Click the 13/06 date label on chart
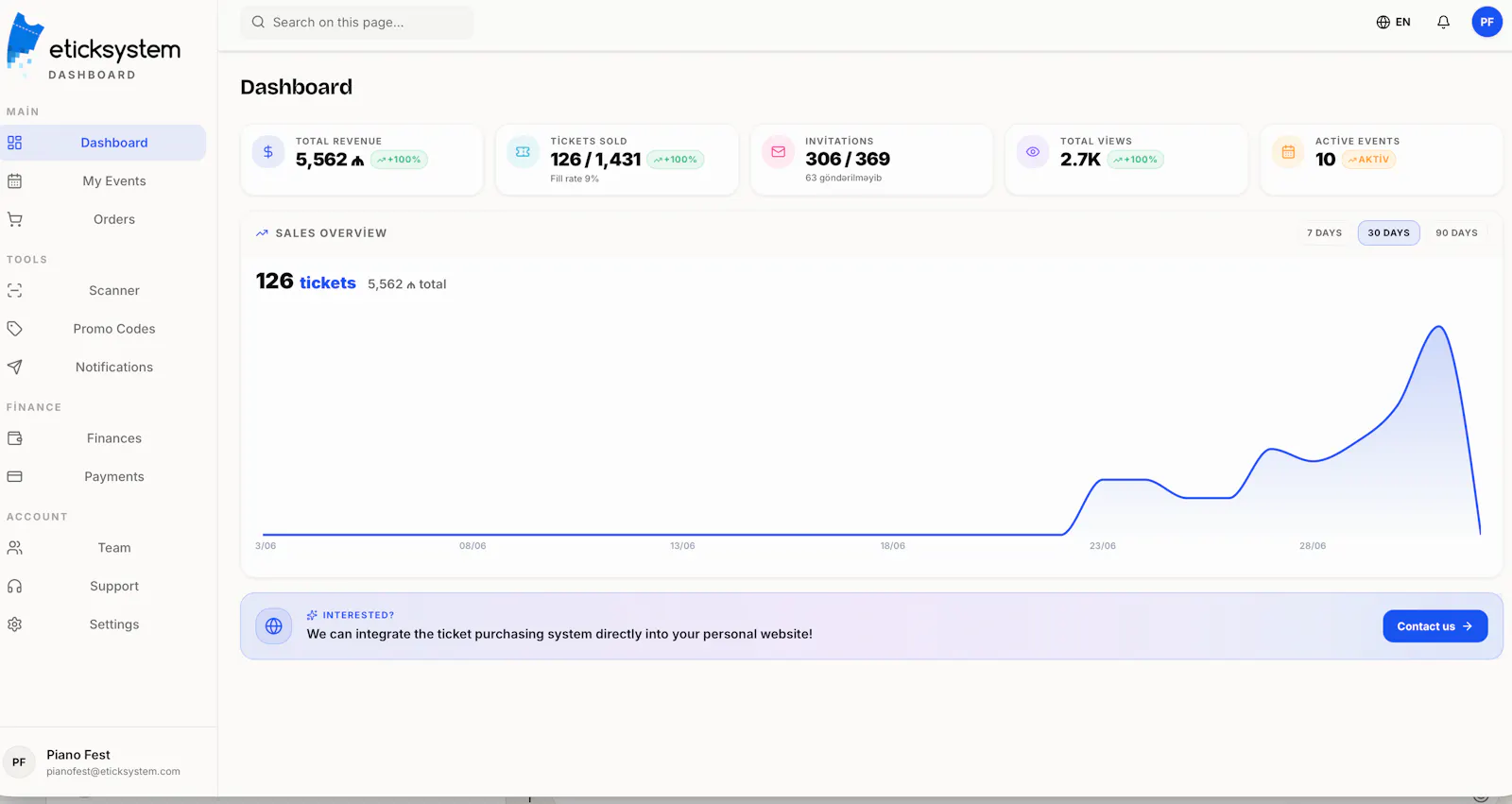The image size is (1512, 804). 682,546
